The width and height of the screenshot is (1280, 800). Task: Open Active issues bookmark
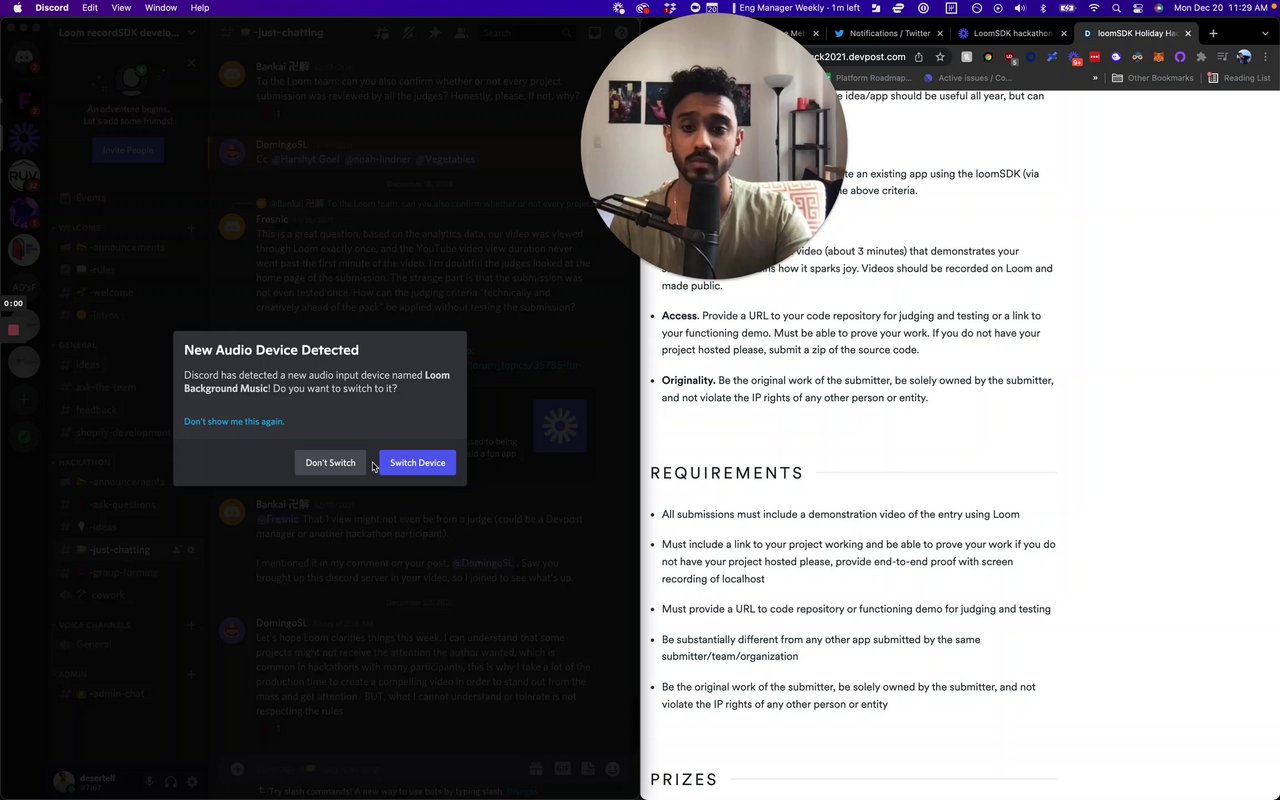point(968,78)
